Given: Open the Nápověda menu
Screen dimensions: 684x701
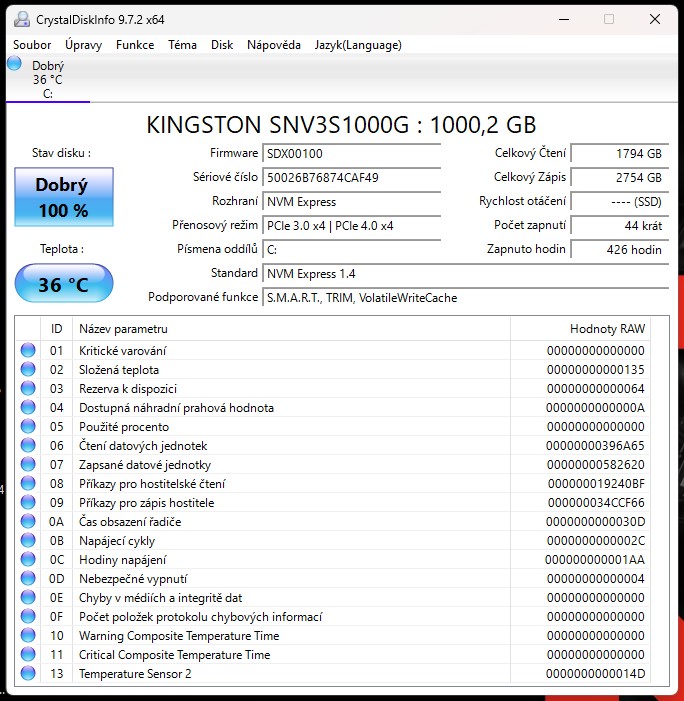Looking at the screenshot, I should pos(274,45).
